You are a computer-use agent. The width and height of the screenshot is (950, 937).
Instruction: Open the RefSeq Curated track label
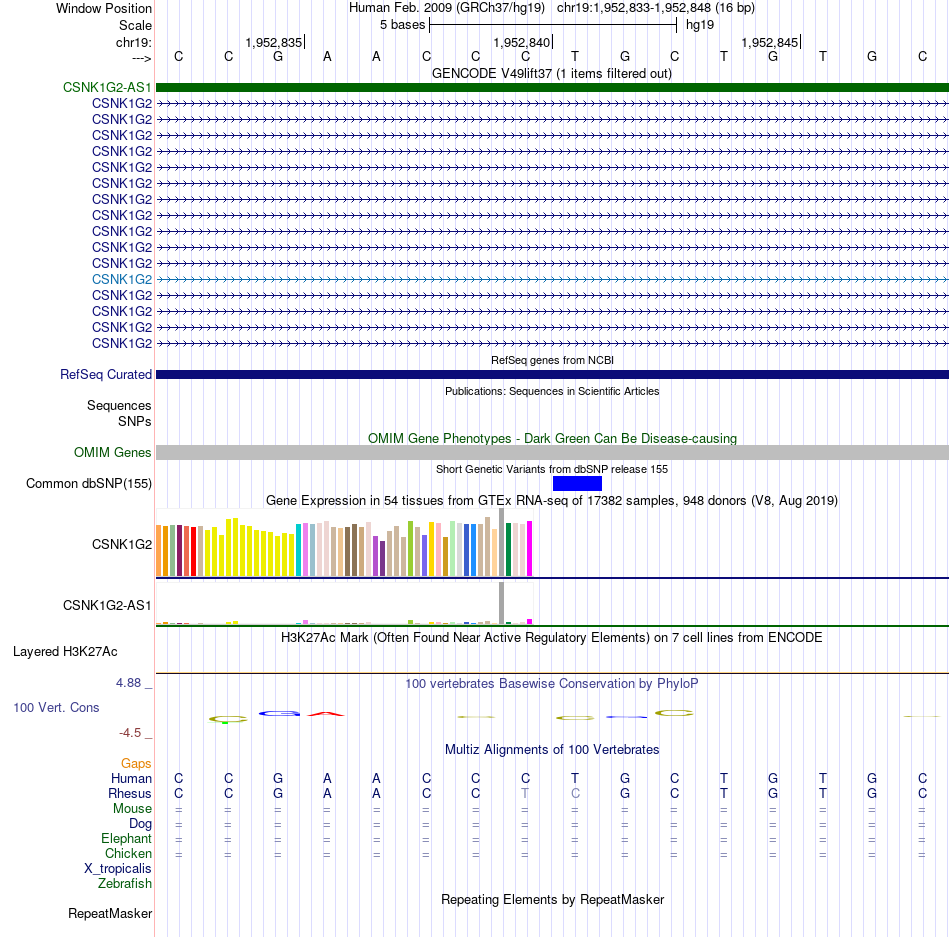pyautogui.click(x=106, y=374)
